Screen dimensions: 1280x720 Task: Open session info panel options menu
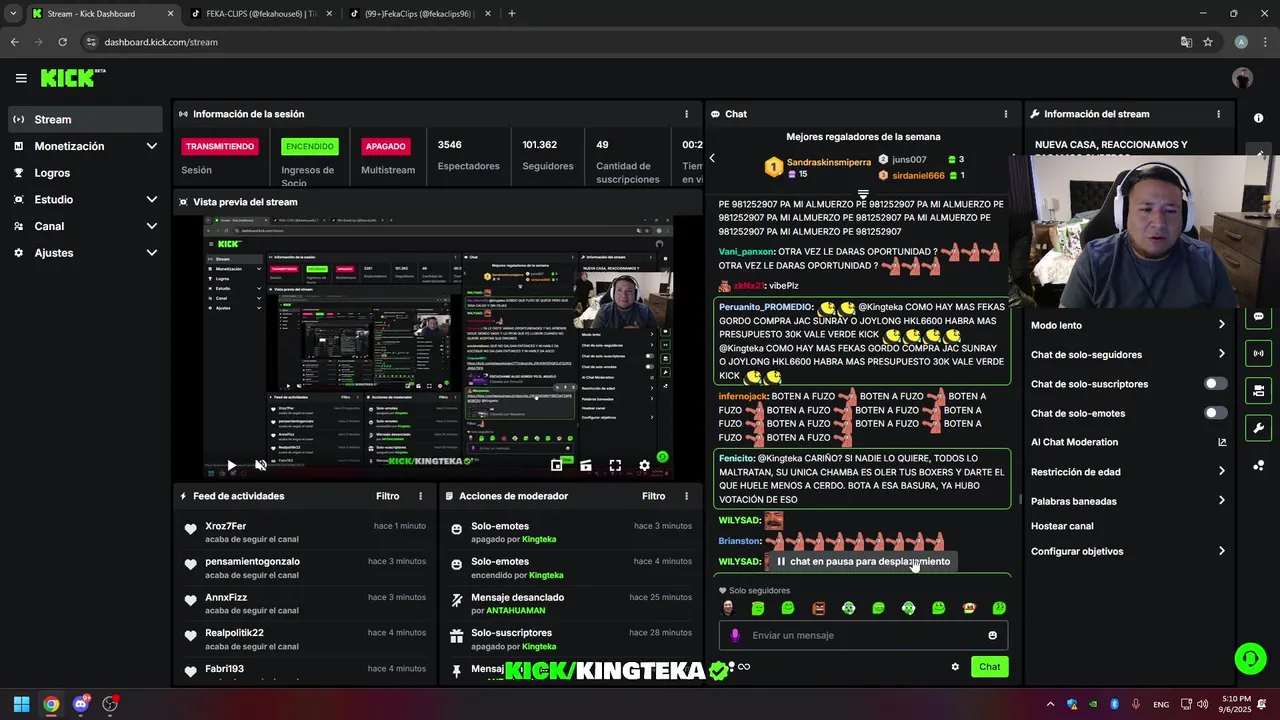686,114
